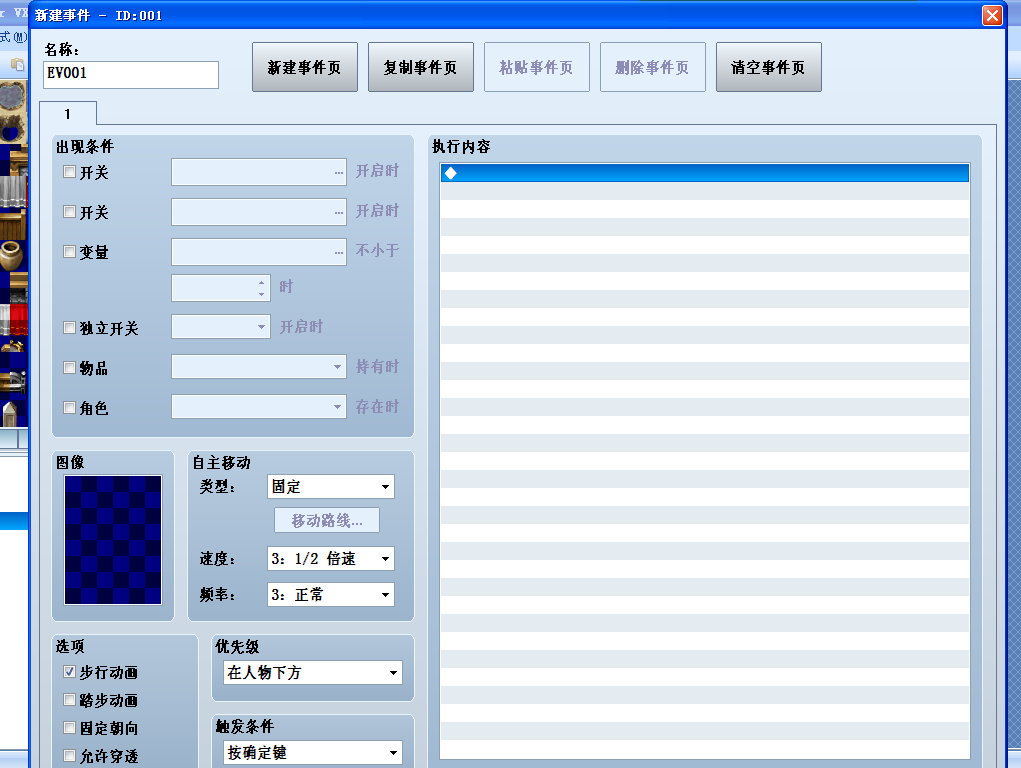Expand the 优先级 dropdown 在人物下方

313,672
